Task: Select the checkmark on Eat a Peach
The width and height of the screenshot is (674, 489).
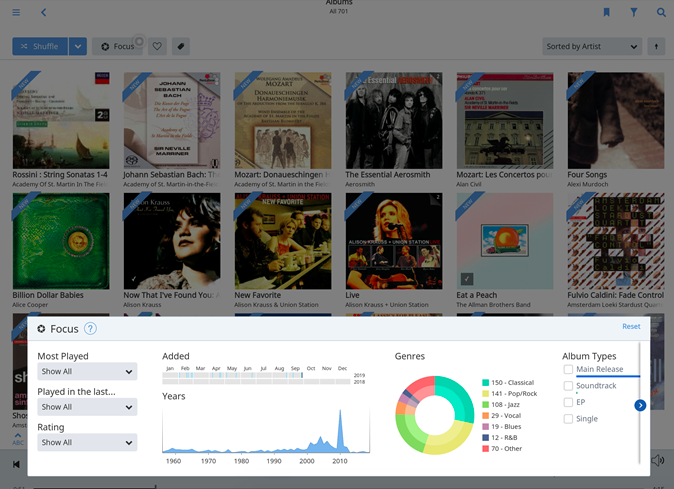Action: click(x=467, y=279)
